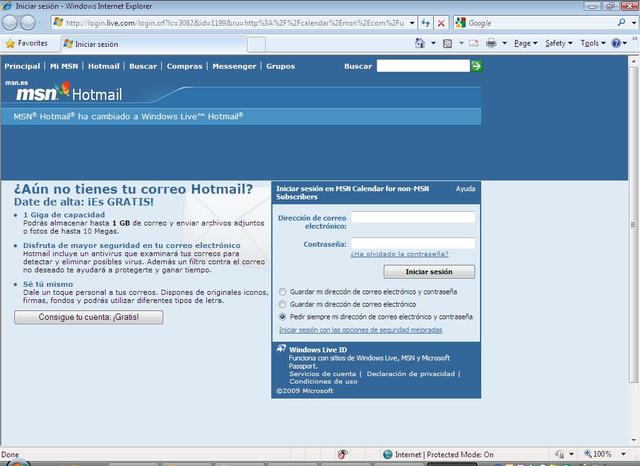Click the green arrow Buscar go button
The width and height of the screenshot is (640, 466).
(476, 66)
